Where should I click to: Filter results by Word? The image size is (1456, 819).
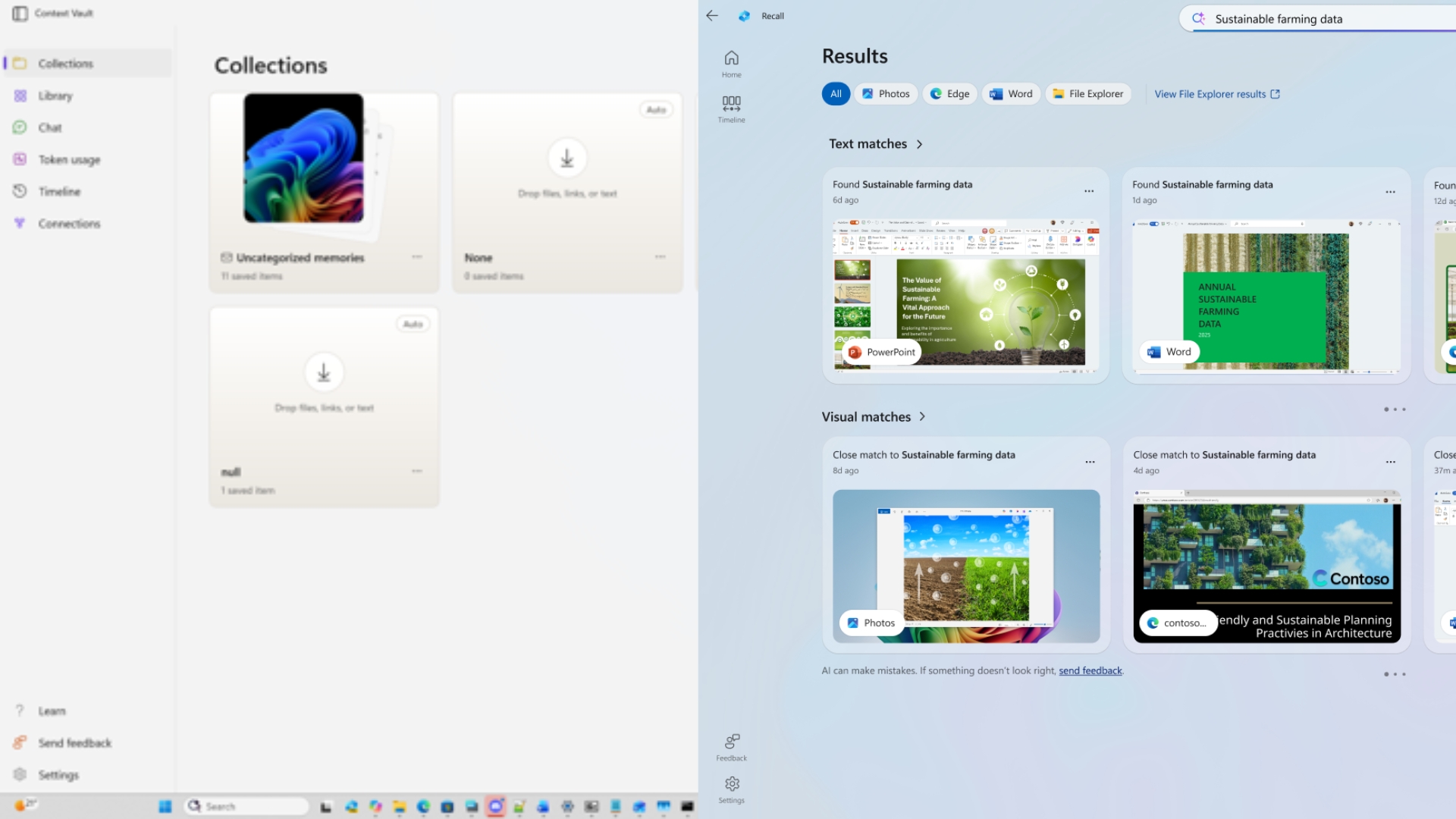click(x=1011, y=94)
